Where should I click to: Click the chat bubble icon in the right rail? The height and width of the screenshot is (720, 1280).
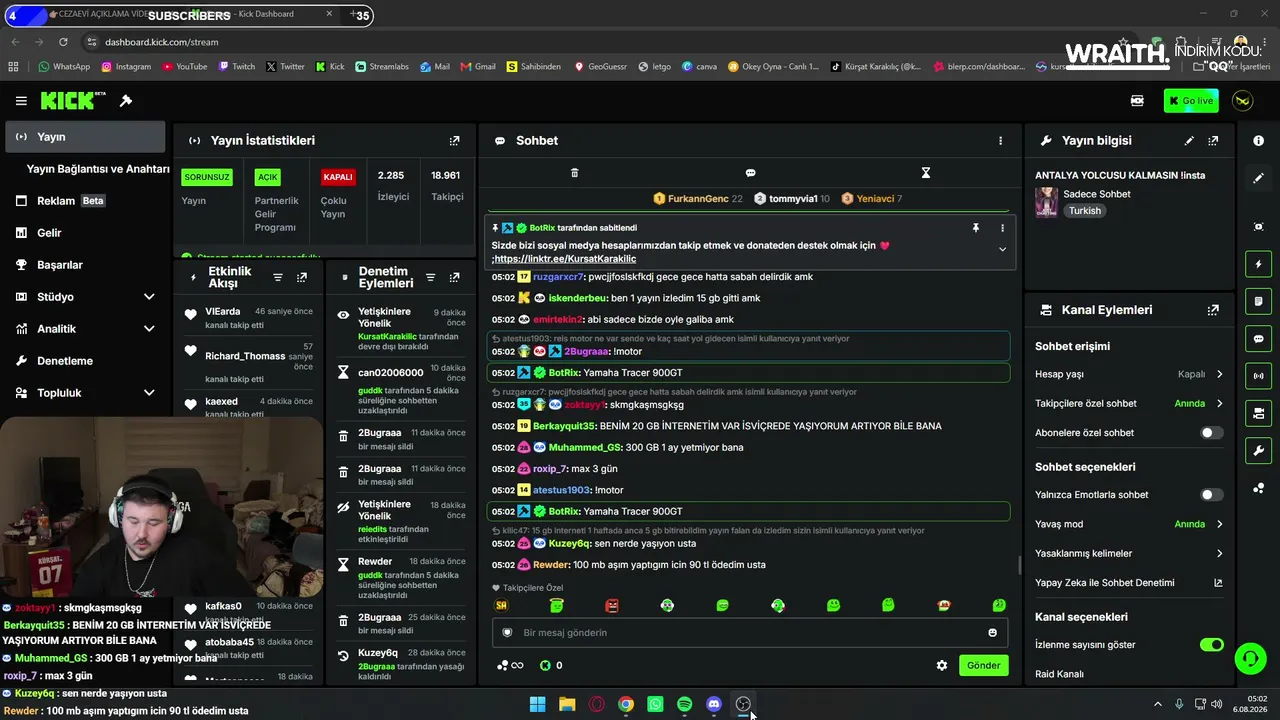[x=1258, y=339]
